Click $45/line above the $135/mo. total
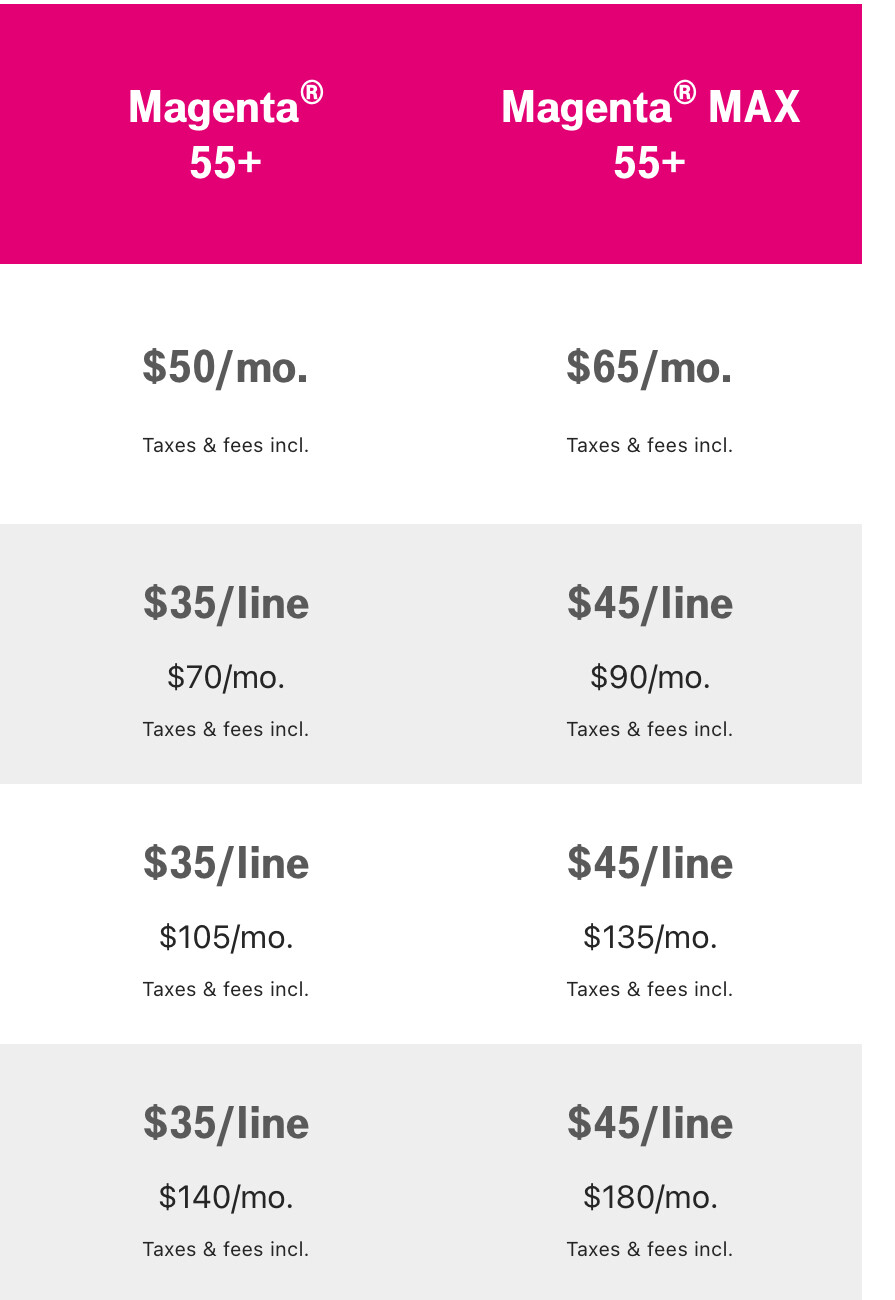Viewport: 895px width, 1300px height. tap(650, 863)
